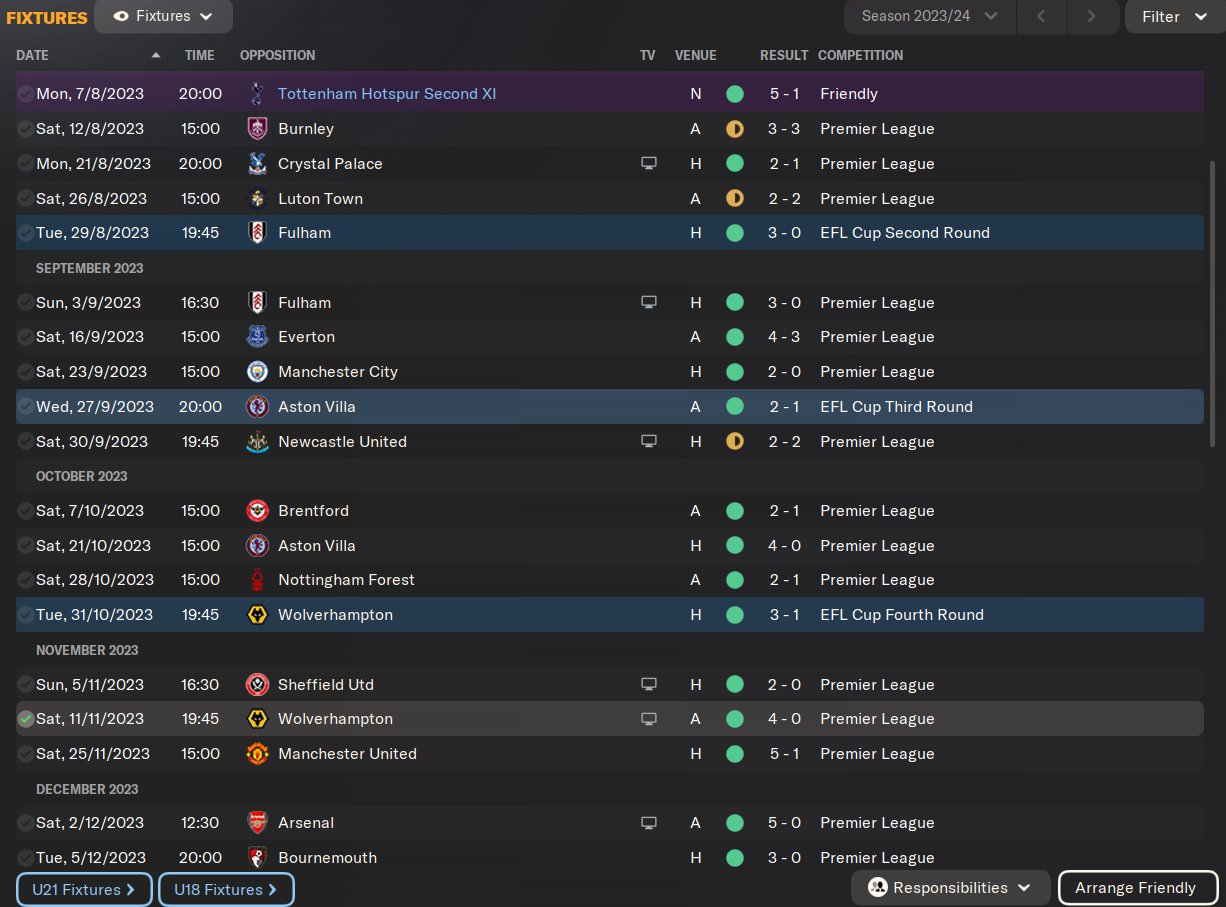This screenshot has width=1226, height=907.
Task: Sort fixtures by Date column header
Action: click(33, 55)
